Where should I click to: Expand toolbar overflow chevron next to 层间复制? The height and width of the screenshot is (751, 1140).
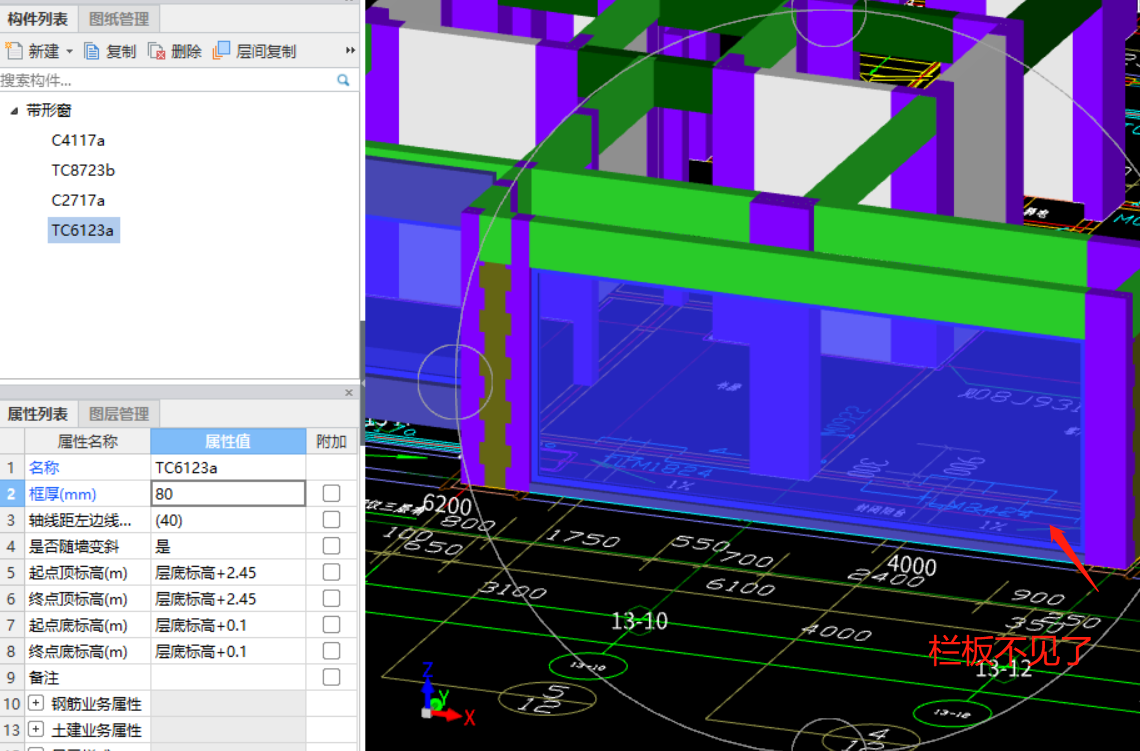tap(350, 50)
